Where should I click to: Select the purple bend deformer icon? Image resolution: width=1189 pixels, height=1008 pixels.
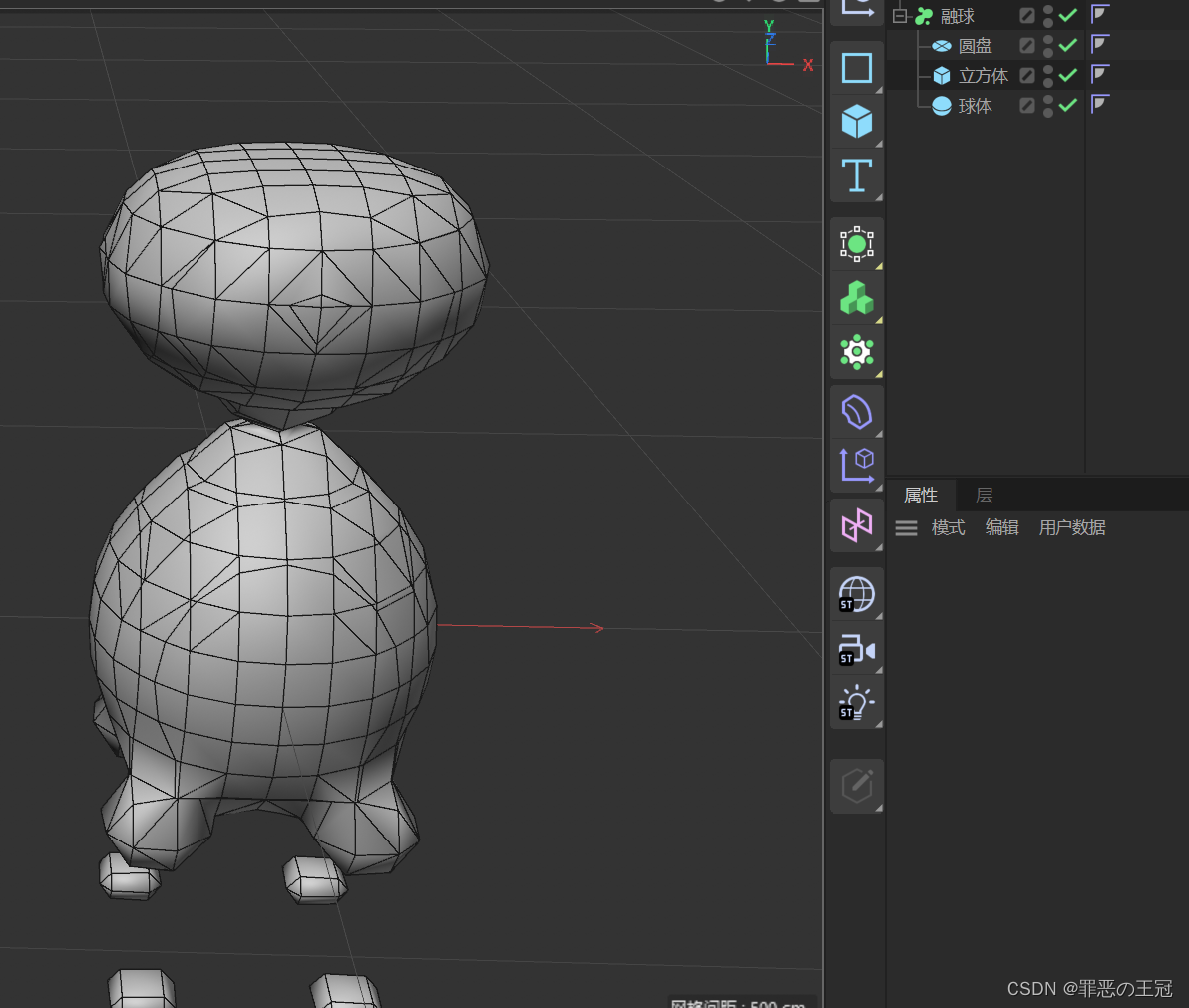[857, 412]
